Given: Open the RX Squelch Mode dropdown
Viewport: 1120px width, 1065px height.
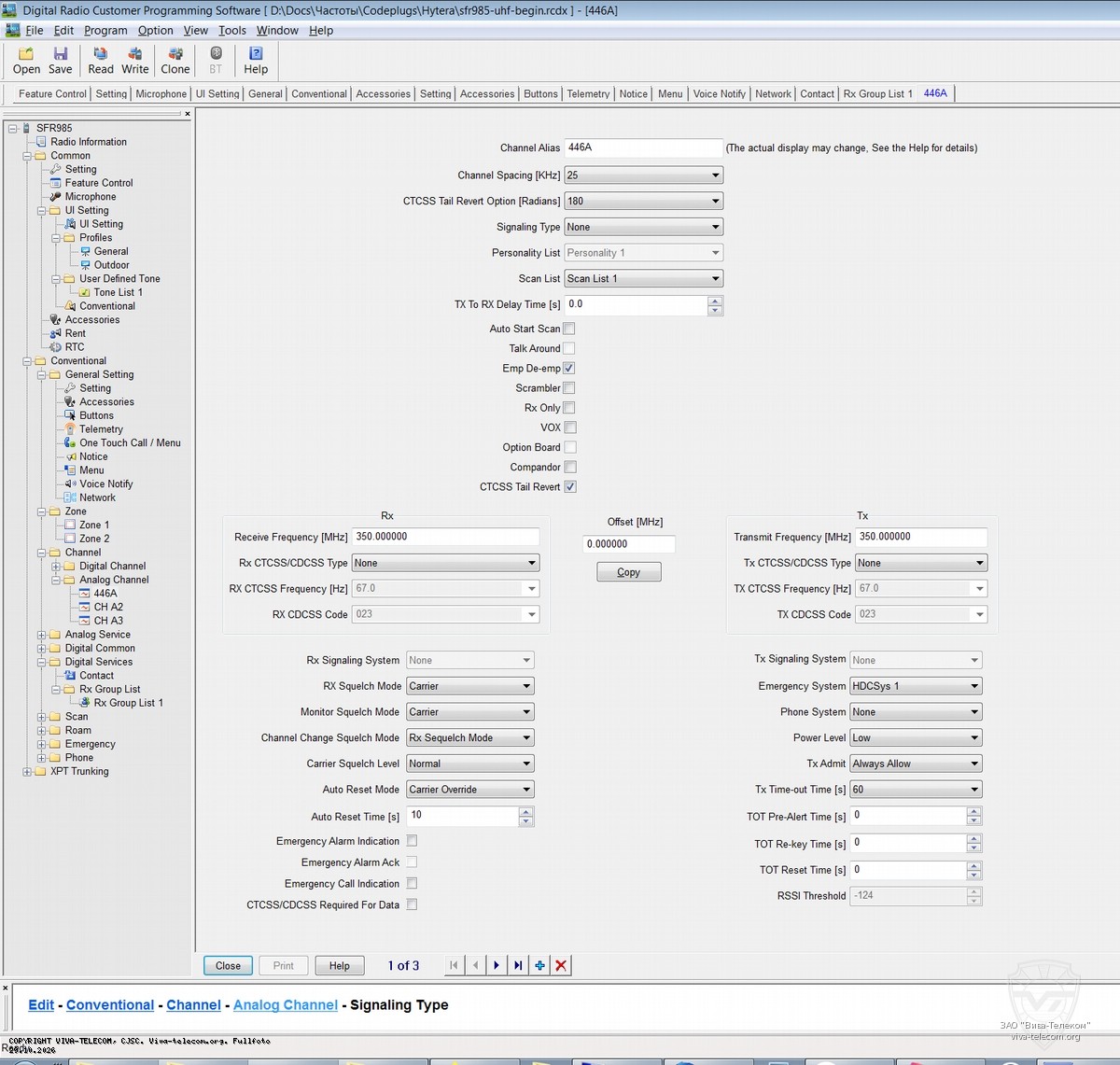Looking at the screenshot, I should click(470, 686).
